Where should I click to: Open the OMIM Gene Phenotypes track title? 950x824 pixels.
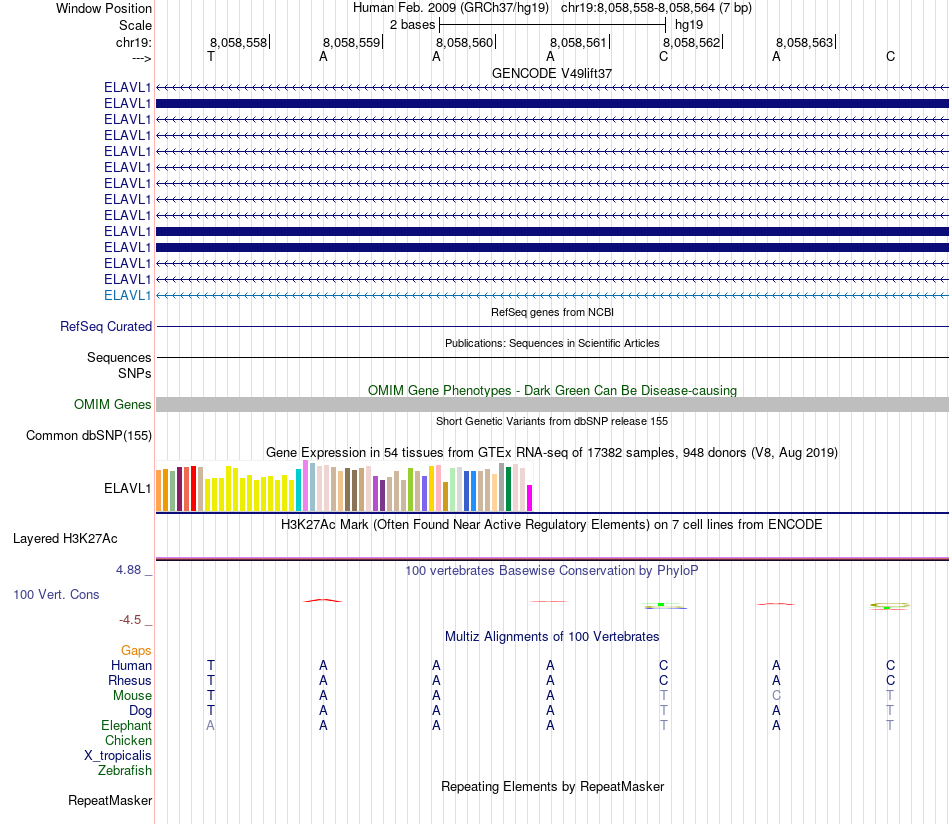click(x=552, y=390)
